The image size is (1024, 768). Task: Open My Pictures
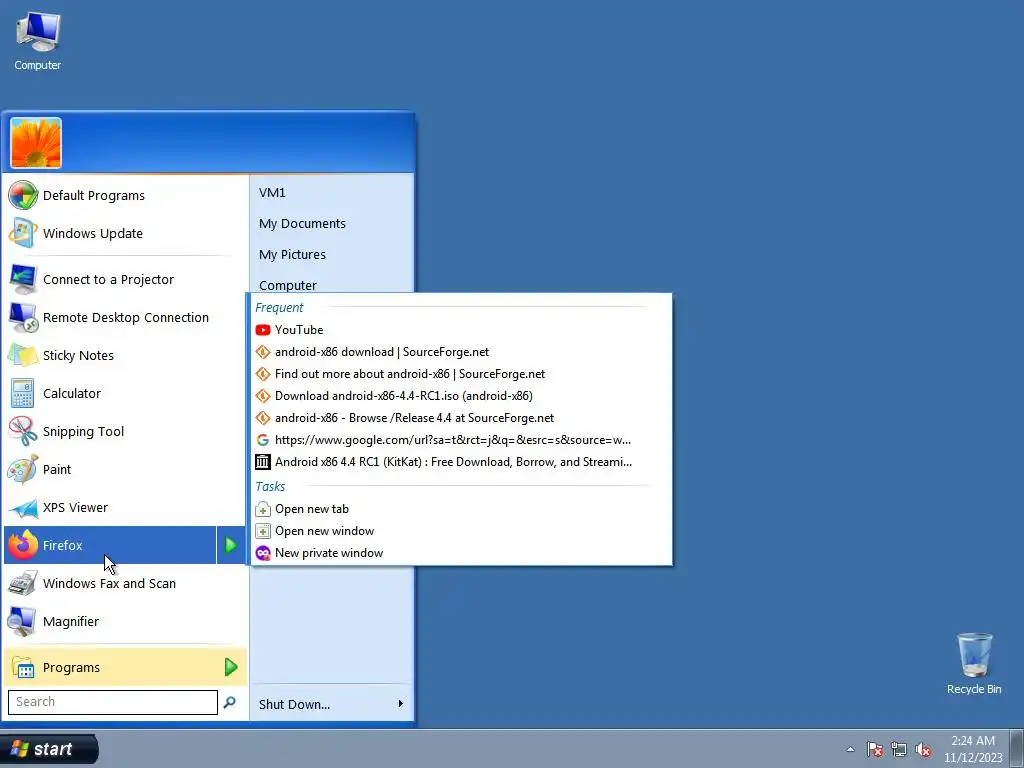332,255
